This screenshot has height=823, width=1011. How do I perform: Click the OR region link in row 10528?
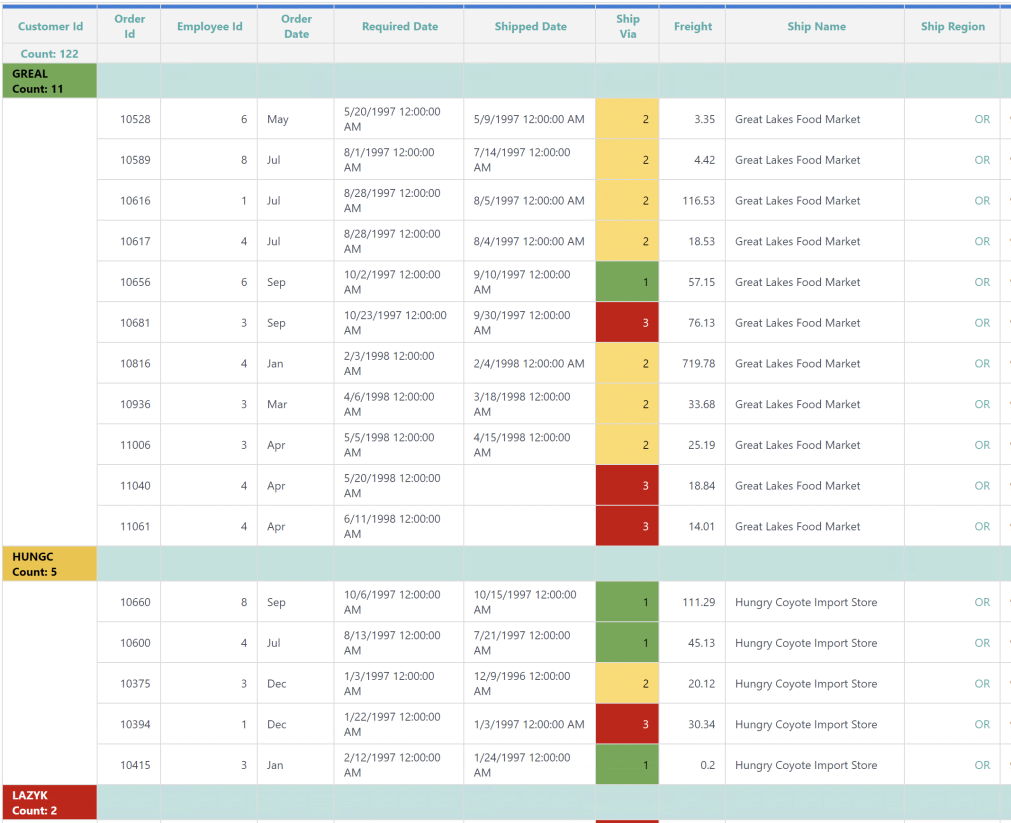982,119
